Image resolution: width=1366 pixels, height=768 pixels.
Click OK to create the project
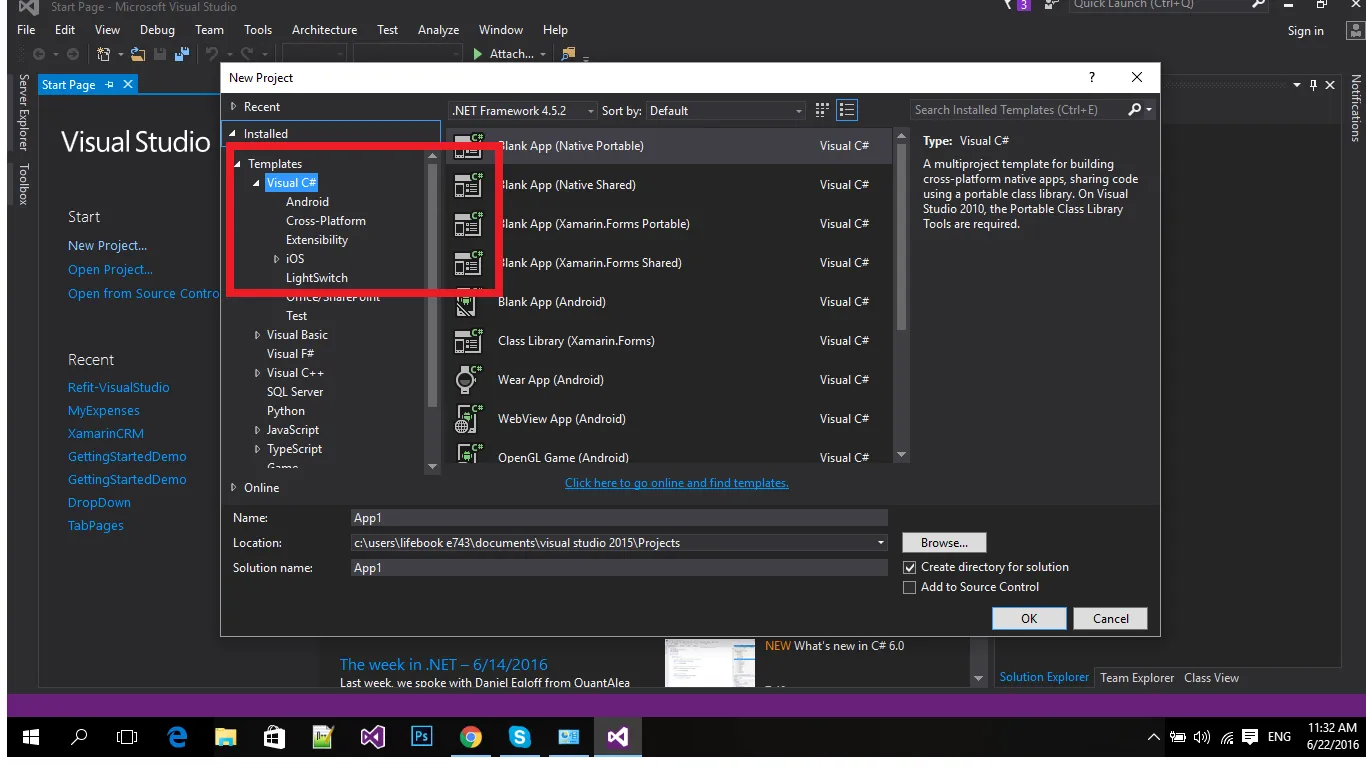(x=1029, y=619)
